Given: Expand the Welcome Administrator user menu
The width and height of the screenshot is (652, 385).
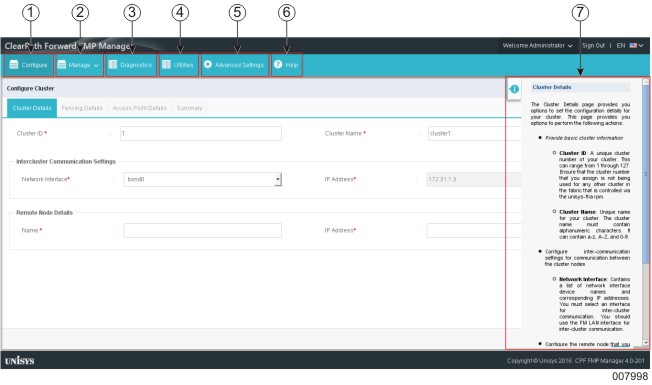Looking at the screenshot, I should point(537,45).
